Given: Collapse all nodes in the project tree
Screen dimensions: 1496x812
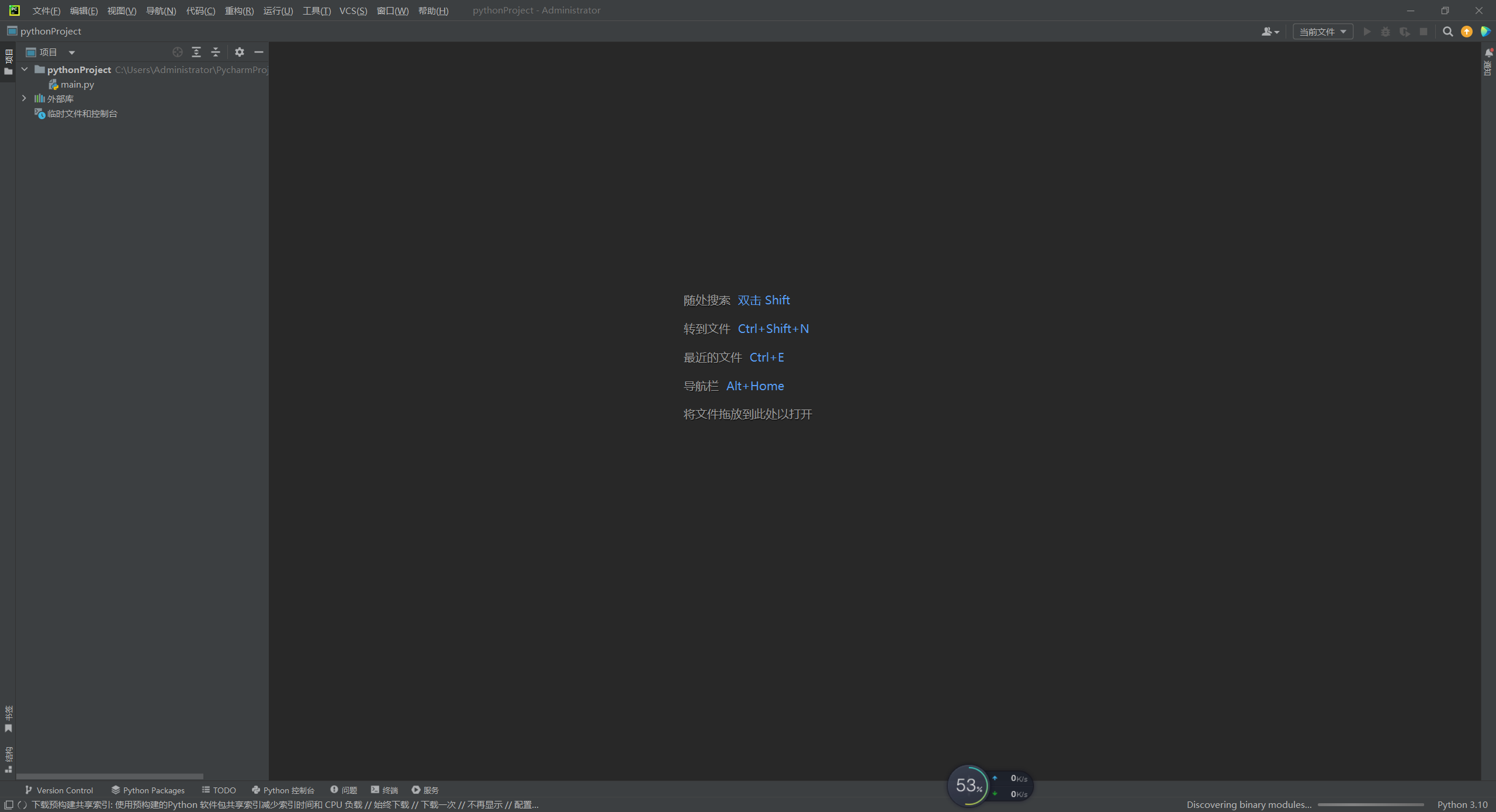Looking at the screenshot, I should point(215,52).
